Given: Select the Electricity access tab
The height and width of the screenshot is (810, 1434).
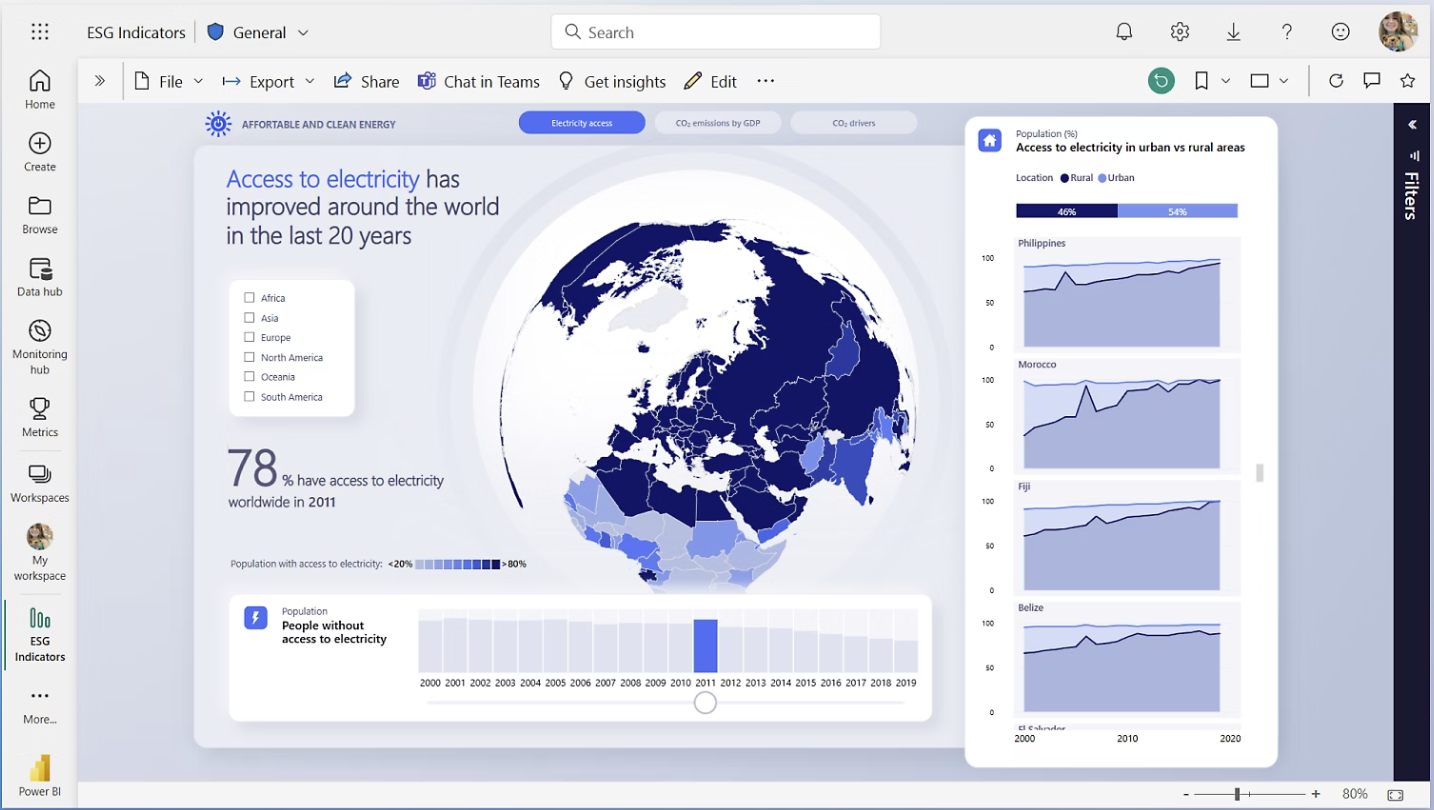Looking at the screenshot, I should 581,123.
